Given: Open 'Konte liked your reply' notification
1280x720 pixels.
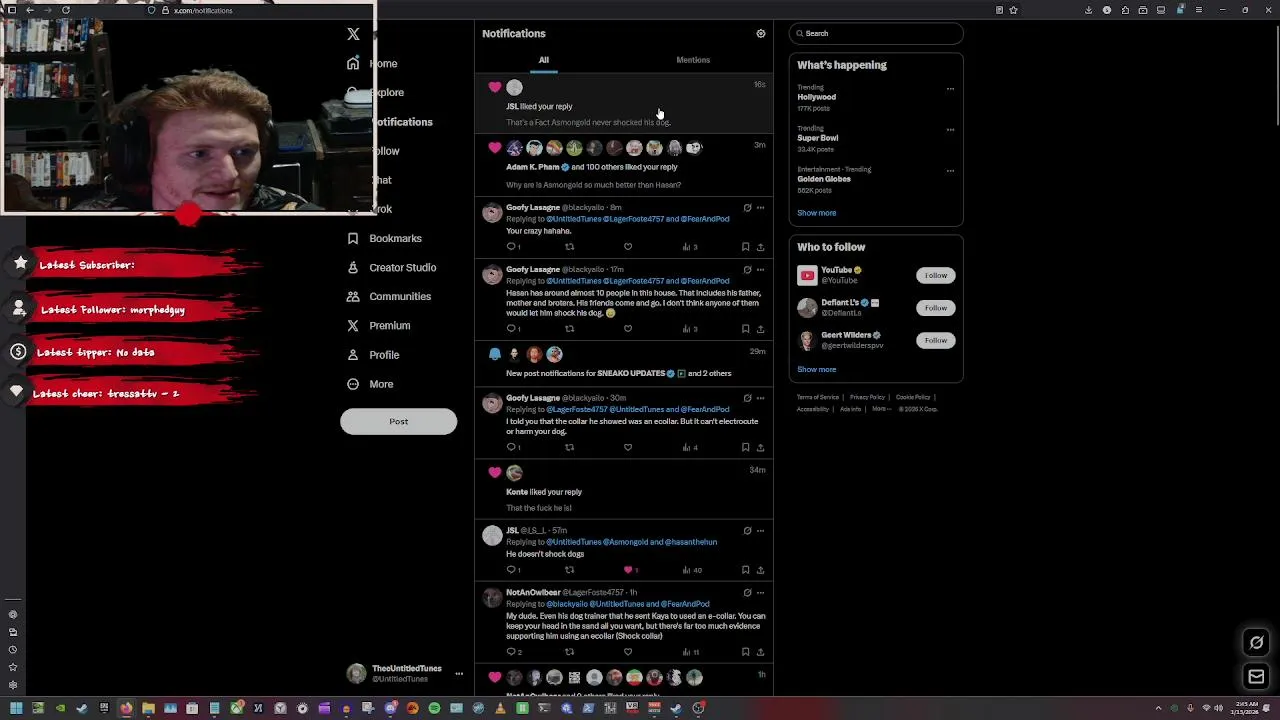Looking at the screenshot, I should tap(624, 490).
